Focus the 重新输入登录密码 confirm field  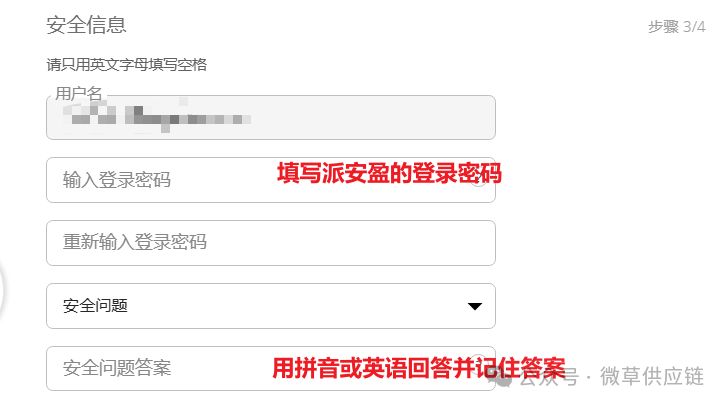271,243
